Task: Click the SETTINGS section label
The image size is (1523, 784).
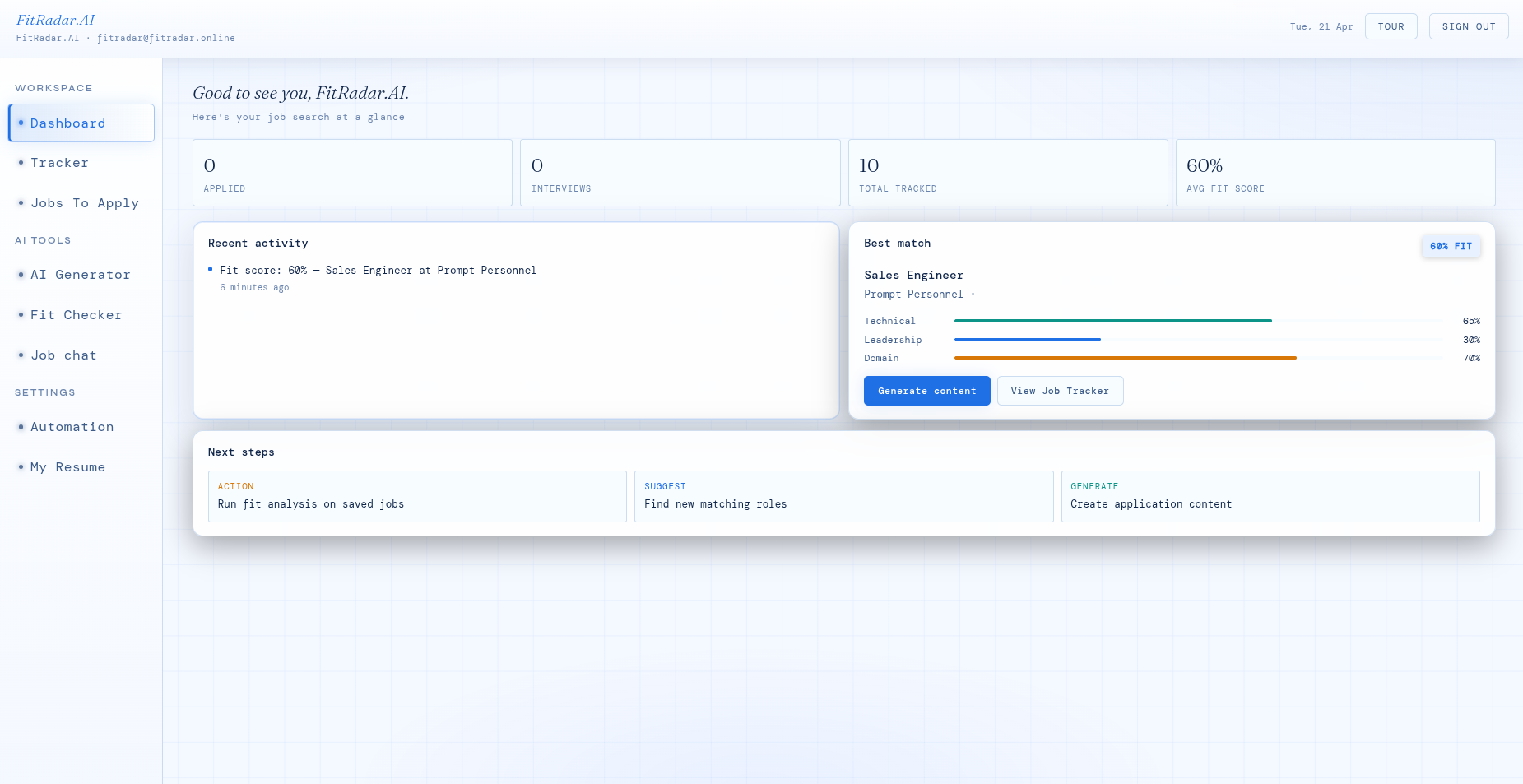Action: tap(45, 392)
